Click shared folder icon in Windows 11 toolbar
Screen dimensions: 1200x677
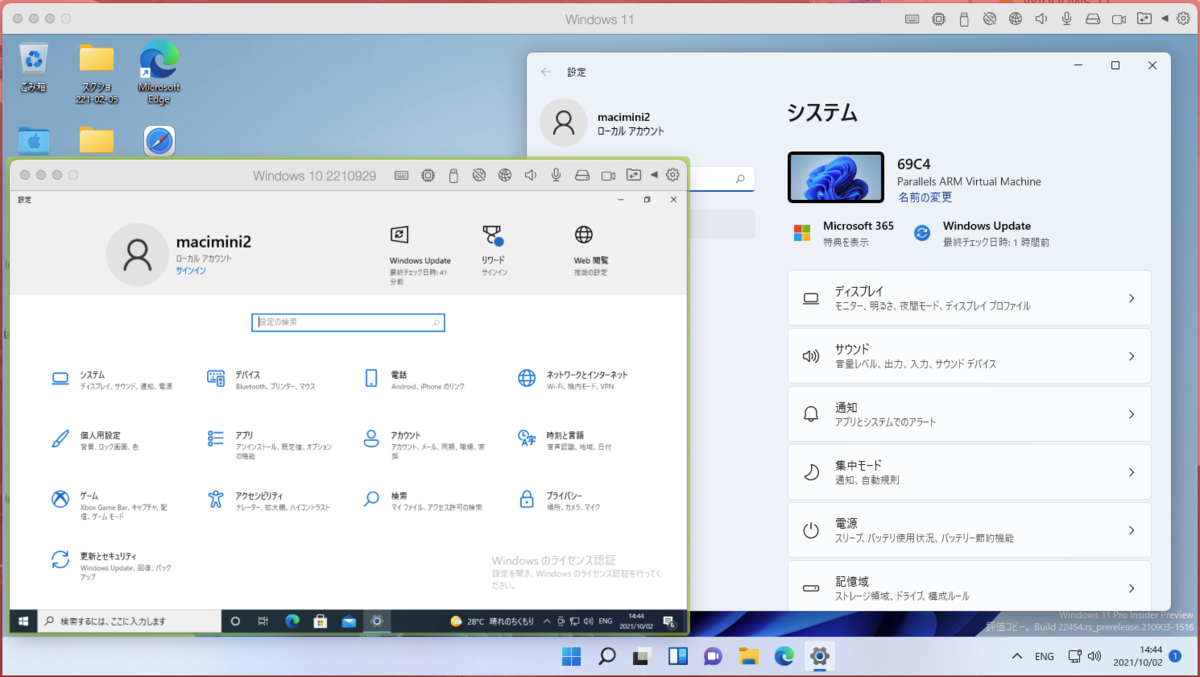point(1145,19)
